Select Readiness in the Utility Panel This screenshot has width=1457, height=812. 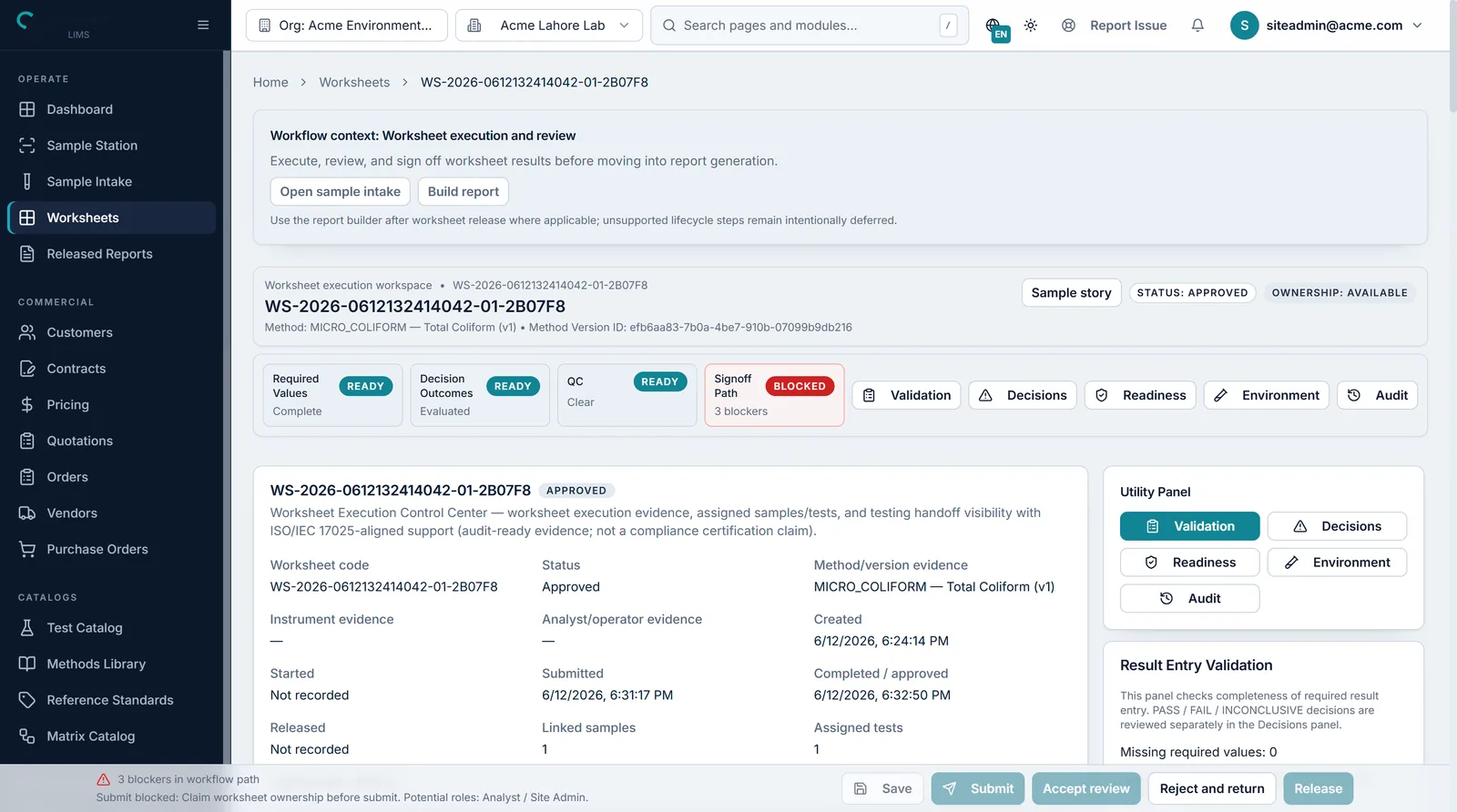(1190, 563)
